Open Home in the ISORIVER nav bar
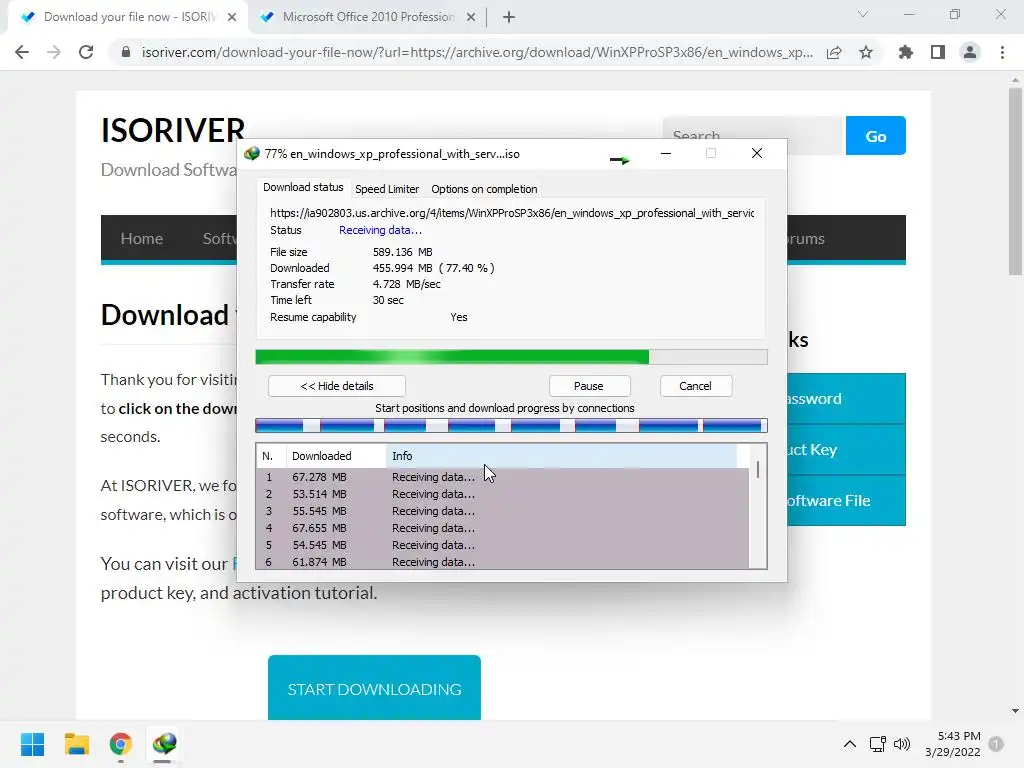Screen dimensions: 1024x768 point(142,238)
